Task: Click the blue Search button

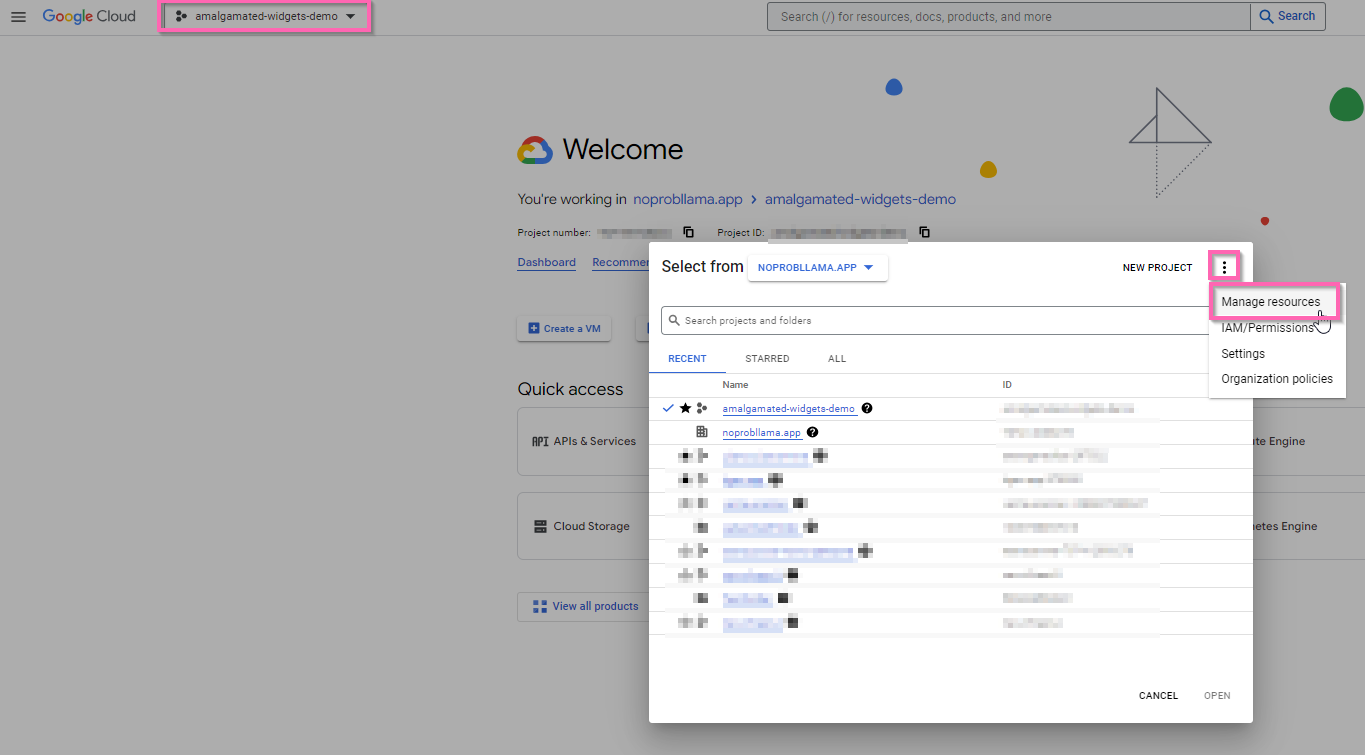Action: (x=1287, y=16)
